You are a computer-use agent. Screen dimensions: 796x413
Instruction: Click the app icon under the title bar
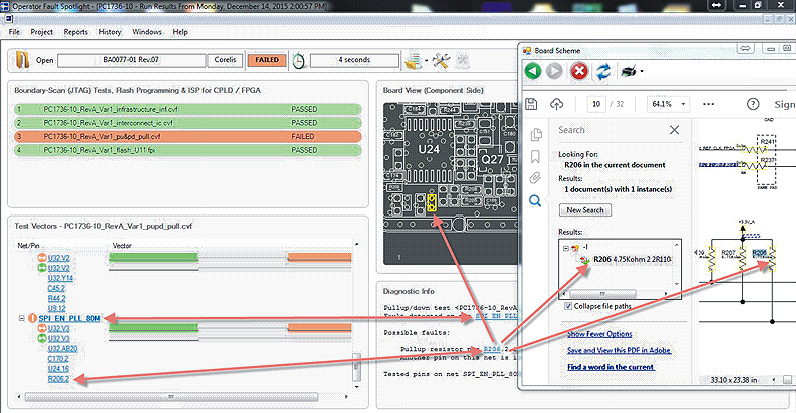pyautogui.click(x=9, y=19)
